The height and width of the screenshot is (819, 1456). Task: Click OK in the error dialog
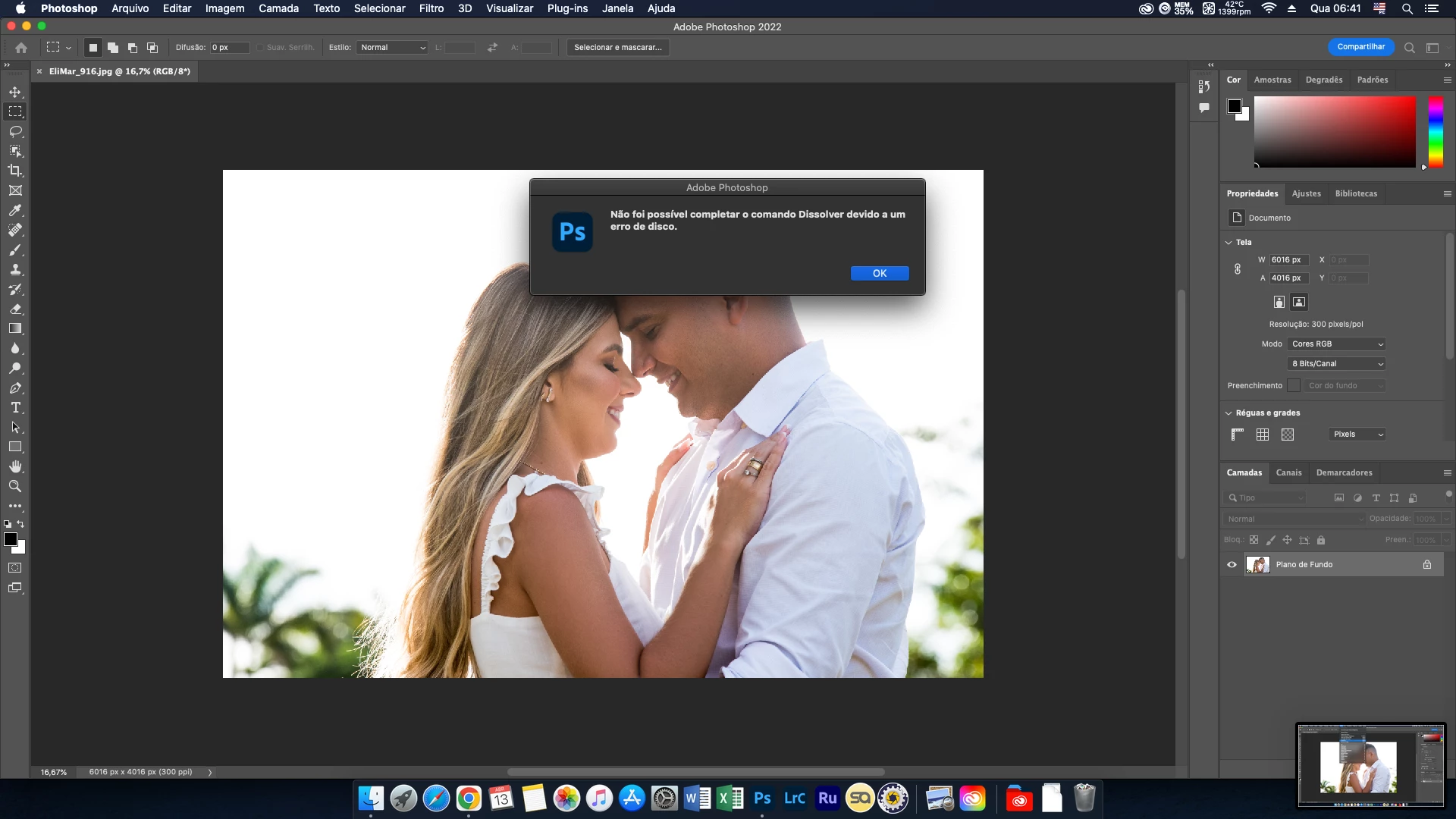coord(879,273)
